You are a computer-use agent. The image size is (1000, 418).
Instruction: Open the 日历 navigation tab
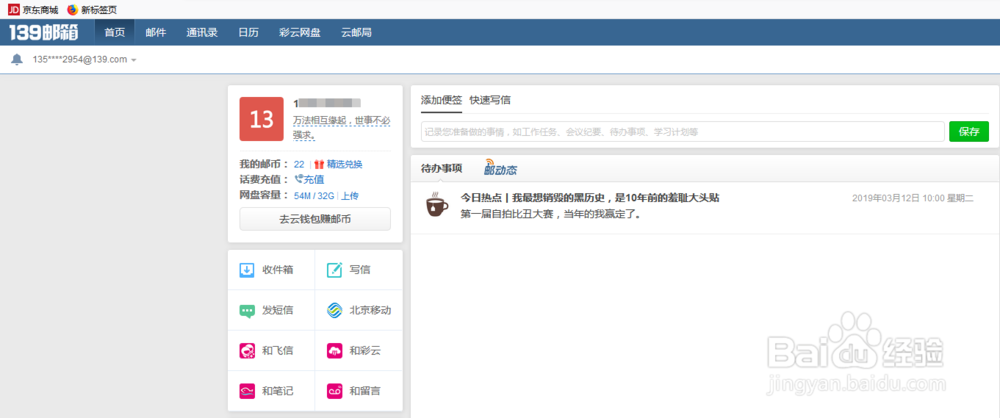tap(248, 33)
